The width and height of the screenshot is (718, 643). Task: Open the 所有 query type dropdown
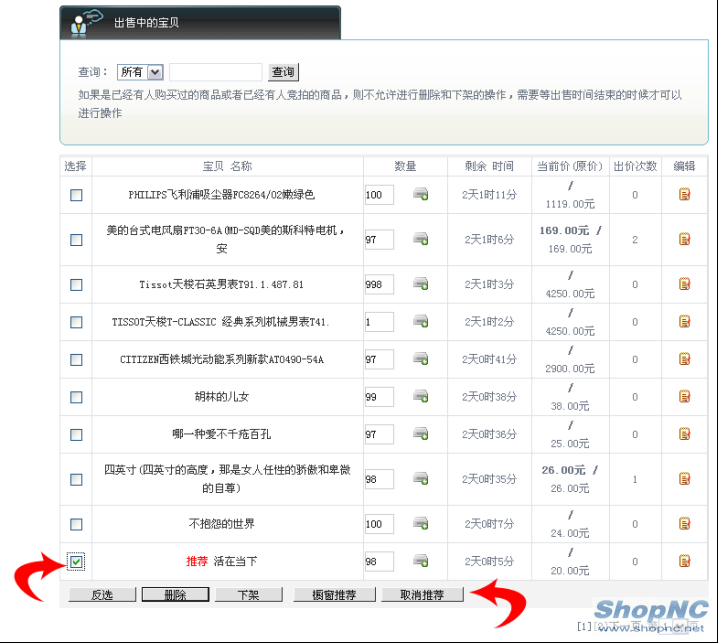140,72
